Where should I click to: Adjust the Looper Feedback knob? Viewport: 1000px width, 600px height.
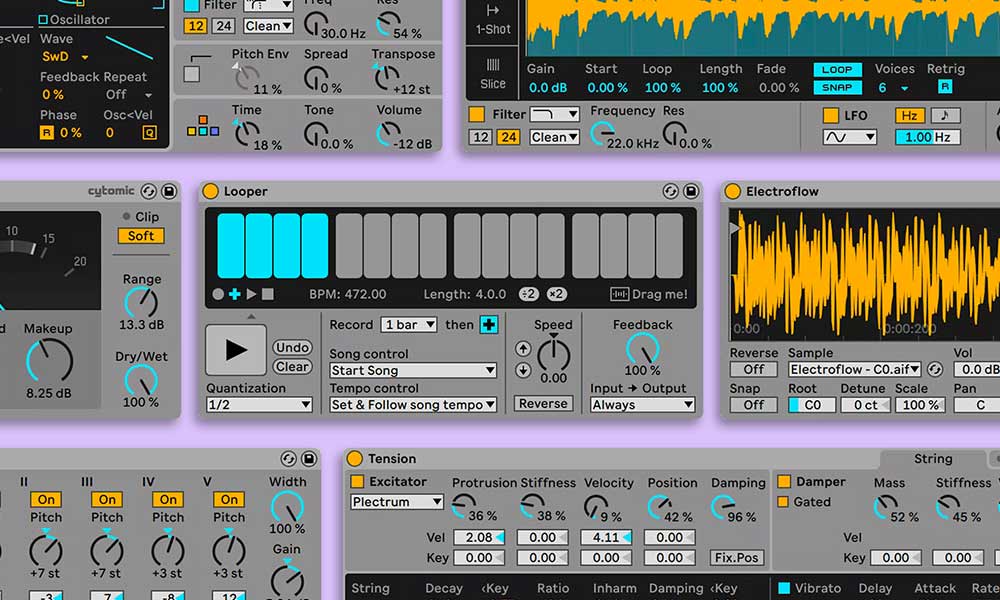[x=642, y=349]
